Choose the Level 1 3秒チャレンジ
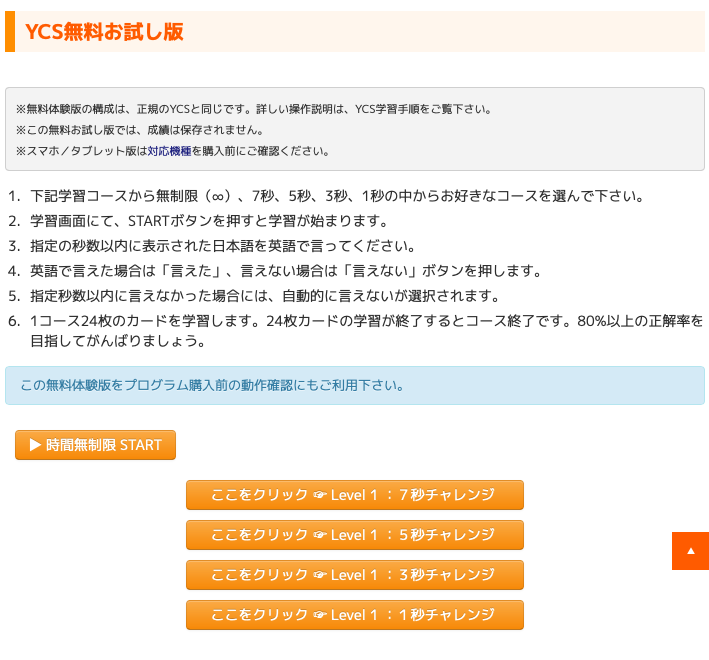 pos(354,575)
